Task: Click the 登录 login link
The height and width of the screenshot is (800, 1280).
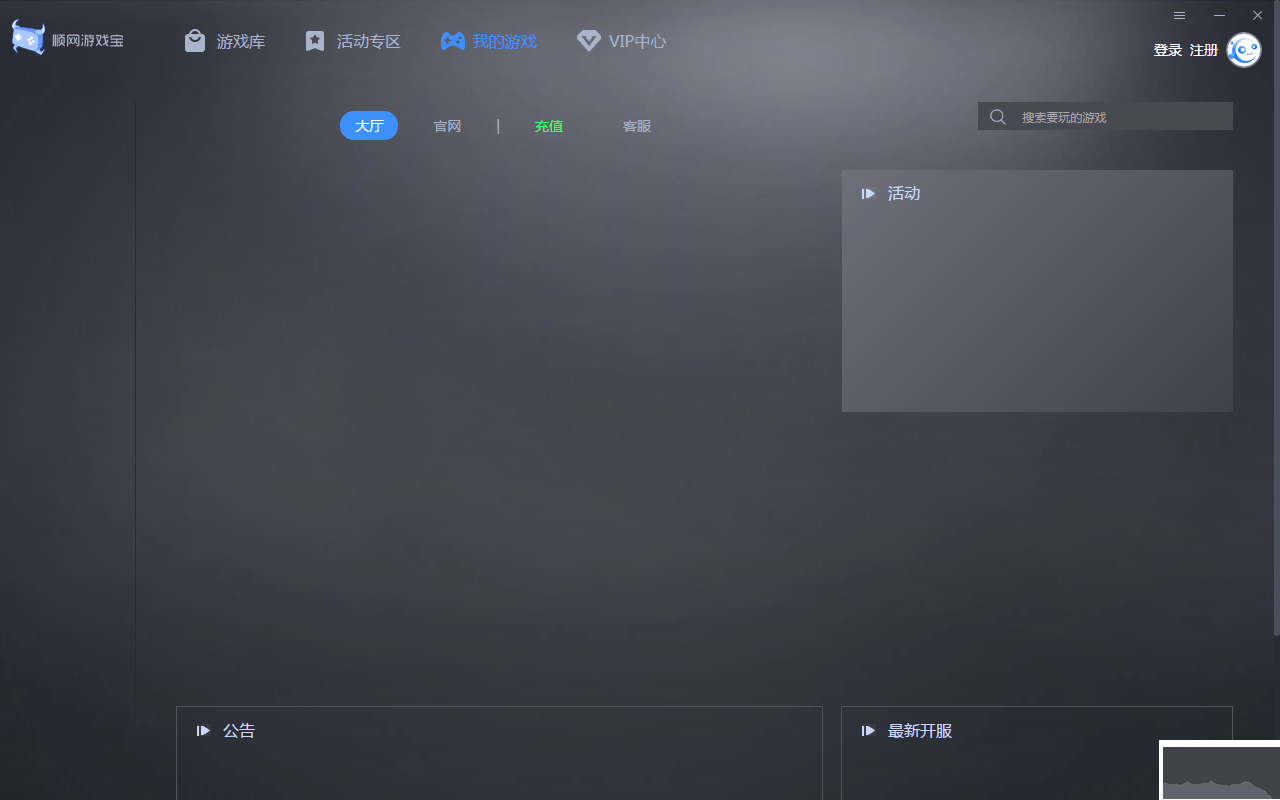Action: [1167, 49]
